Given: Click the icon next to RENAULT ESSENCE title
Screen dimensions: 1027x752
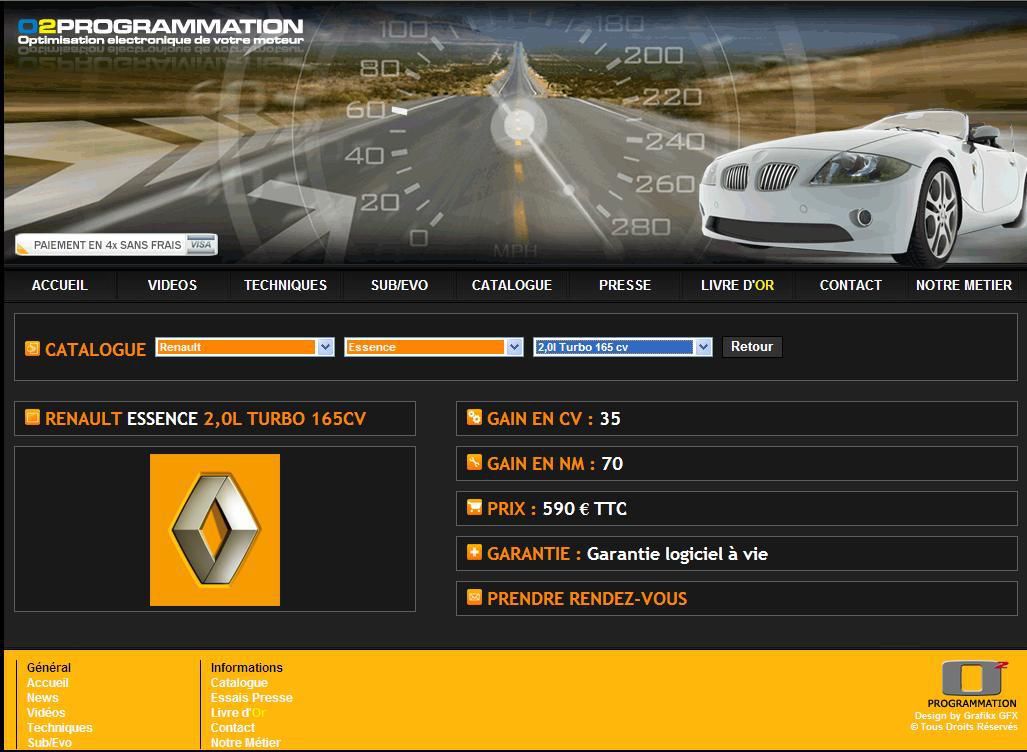Looking at the screenshot, I should click(32, 417).
